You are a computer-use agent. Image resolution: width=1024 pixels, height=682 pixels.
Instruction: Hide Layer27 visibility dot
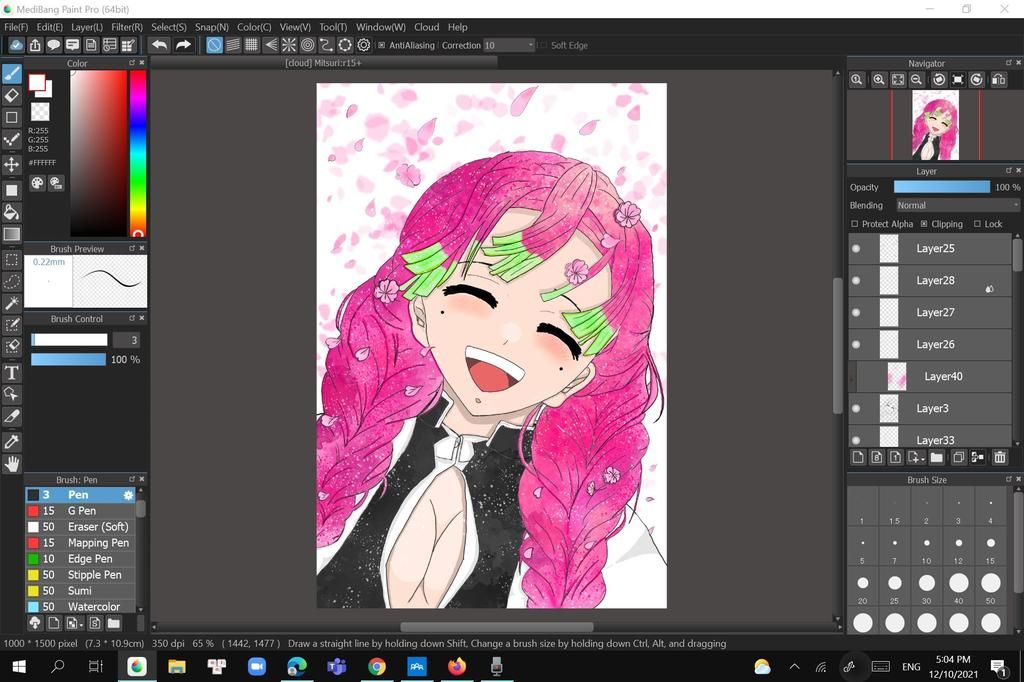click(x=856, y=312)
